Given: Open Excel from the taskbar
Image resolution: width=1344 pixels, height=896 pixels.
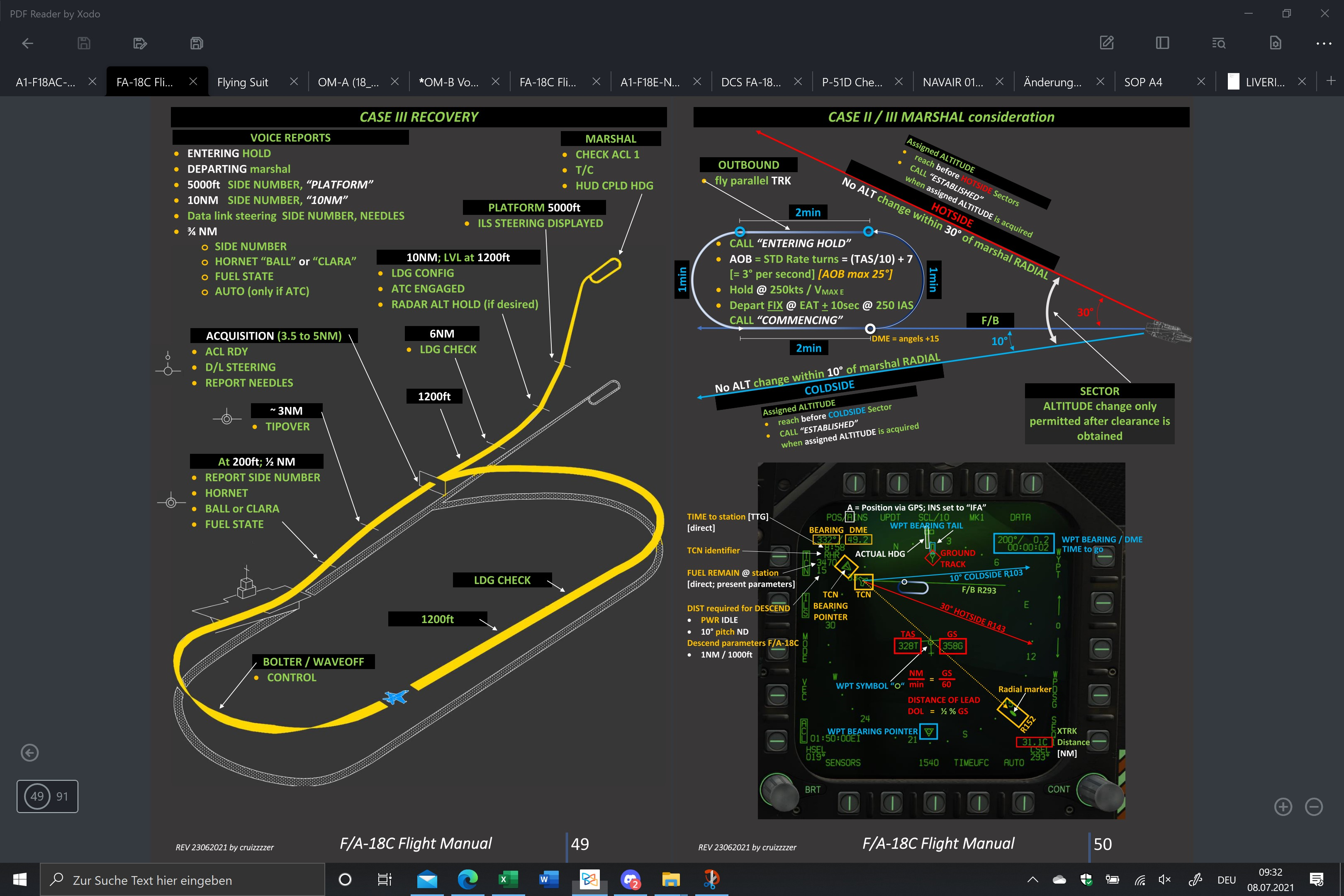Looking at the screenshot, I should 508,879.
